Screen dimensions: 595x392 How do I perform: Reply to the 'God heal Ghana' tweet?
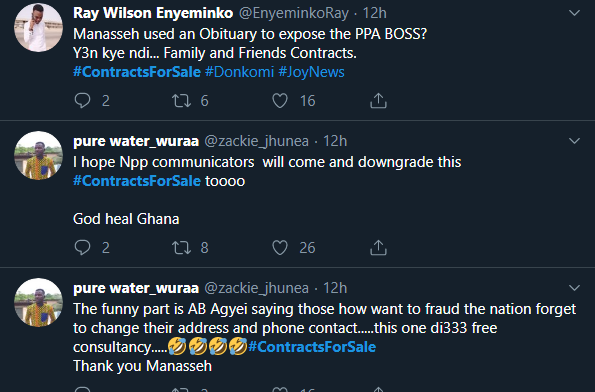(82, 247)
